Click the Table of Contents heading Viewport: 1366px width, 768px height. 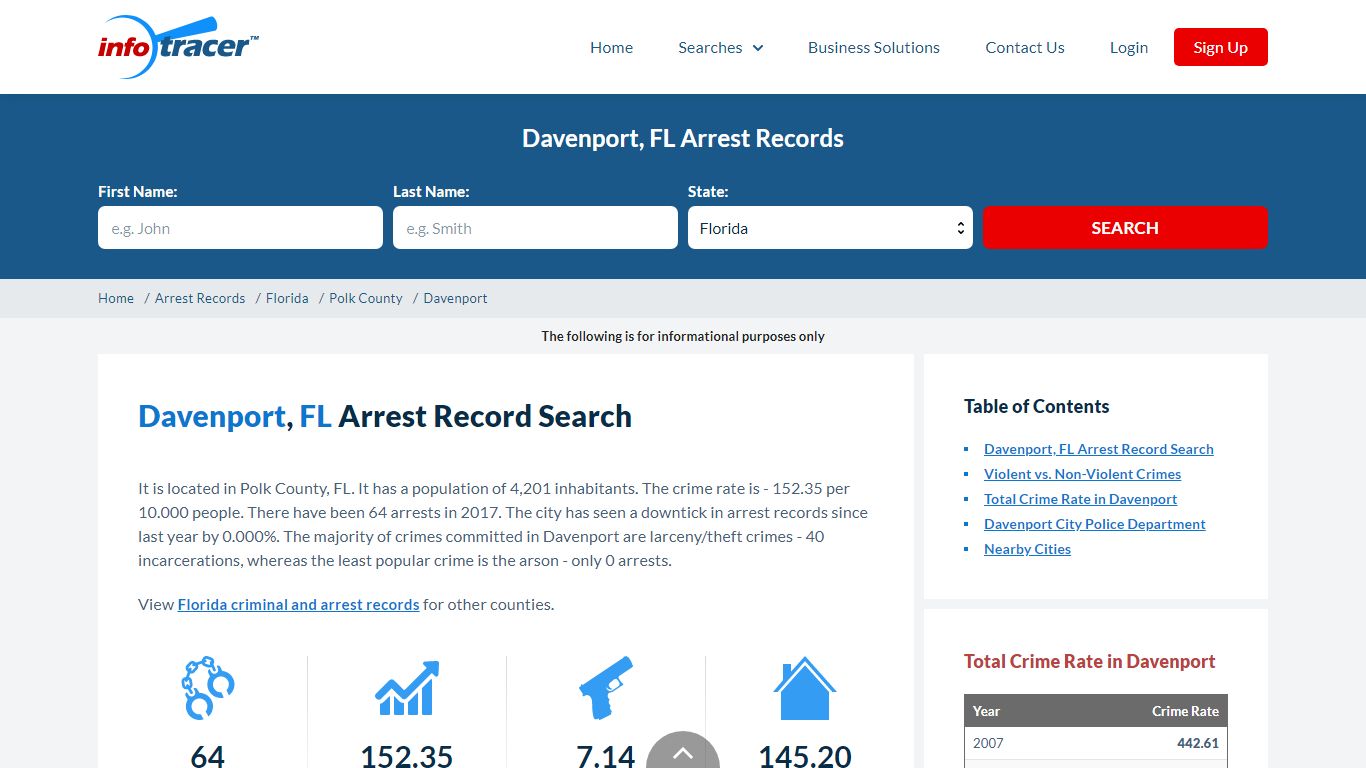click(1036, 406)
